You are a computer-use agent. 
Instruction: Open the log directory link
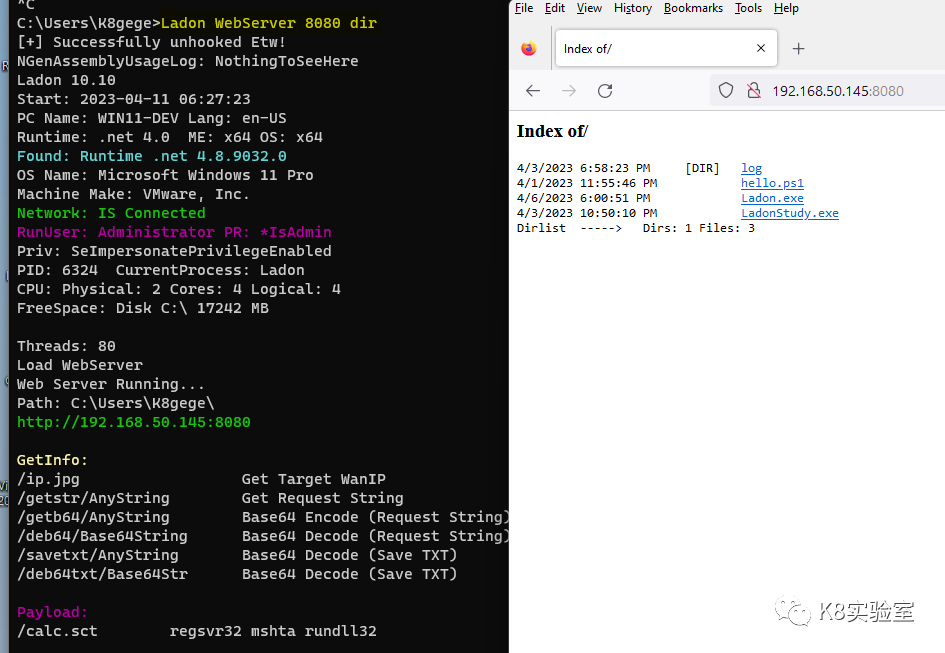[751, 168]
